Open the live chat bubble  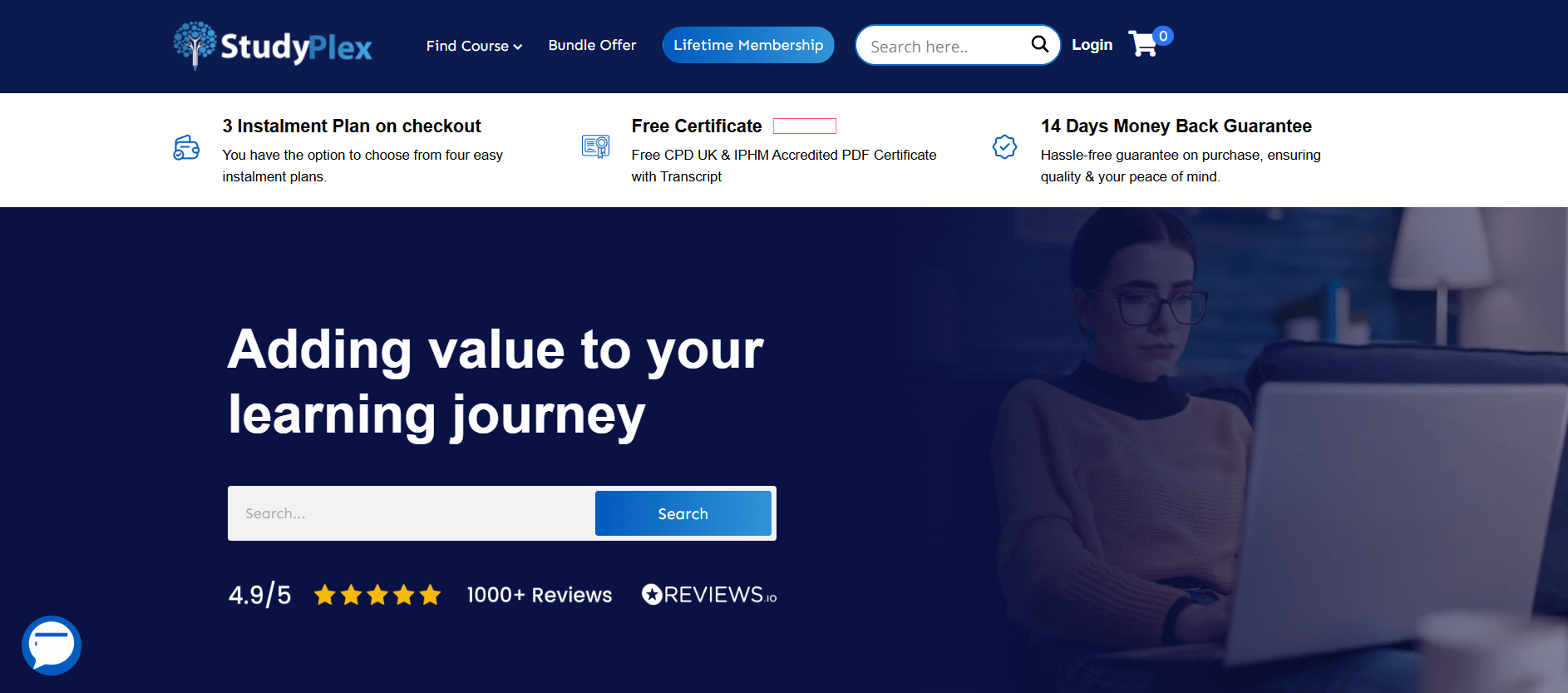(52, 645)
